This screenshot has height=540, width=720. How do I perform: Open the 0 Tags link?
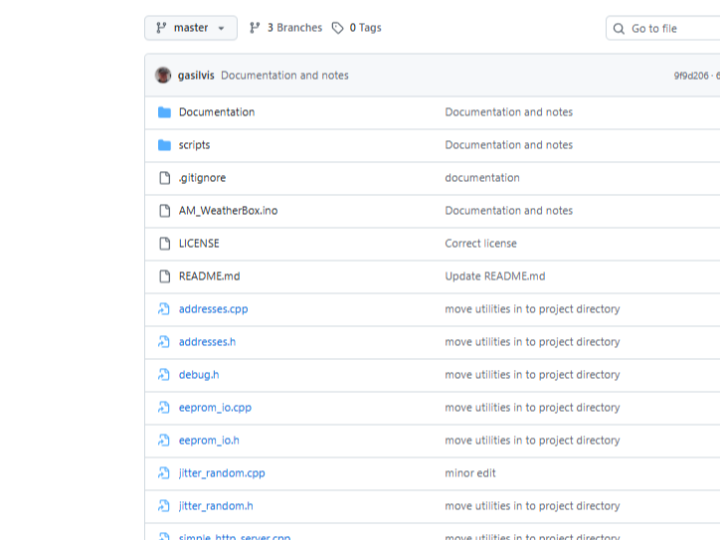pyautogui.click(x=357, y=28)
